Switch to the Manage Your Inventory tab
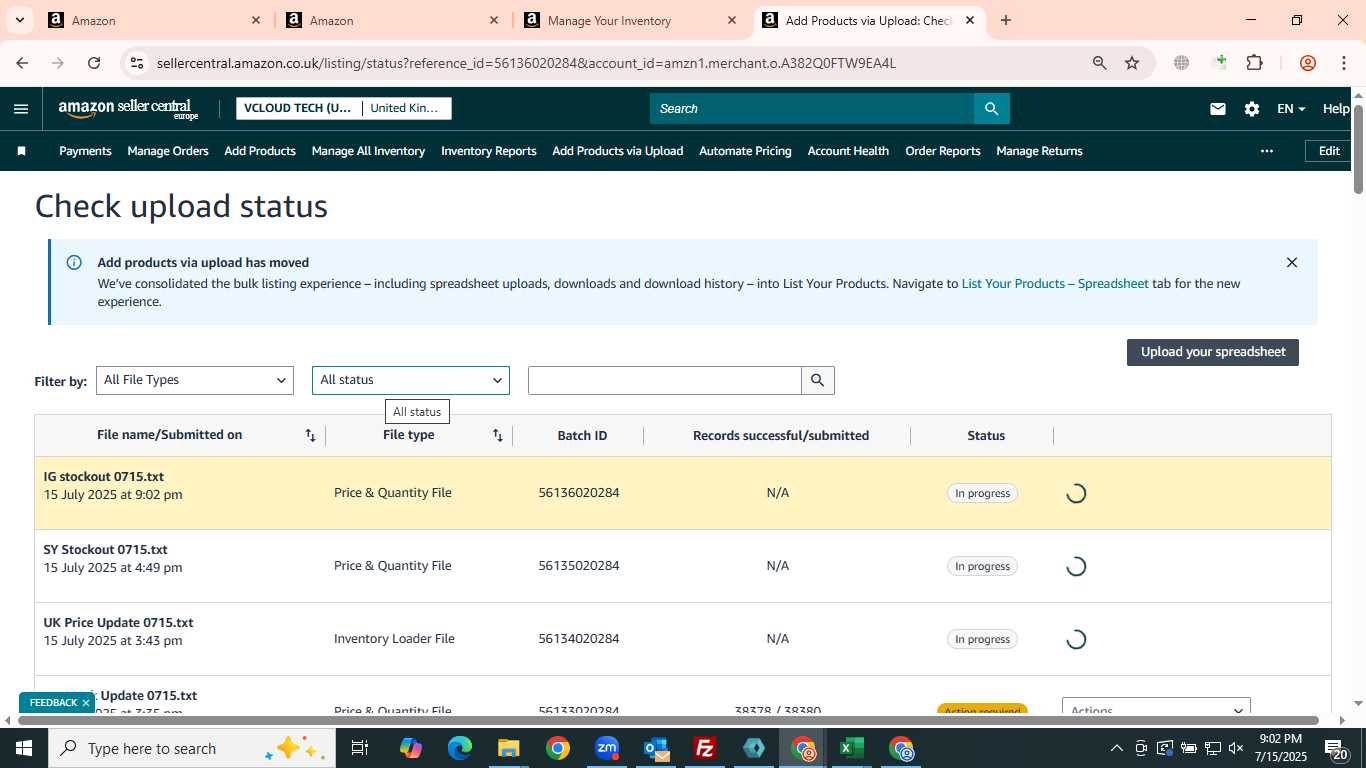This screenshot has width=1366, height=768. click(630, 20)
